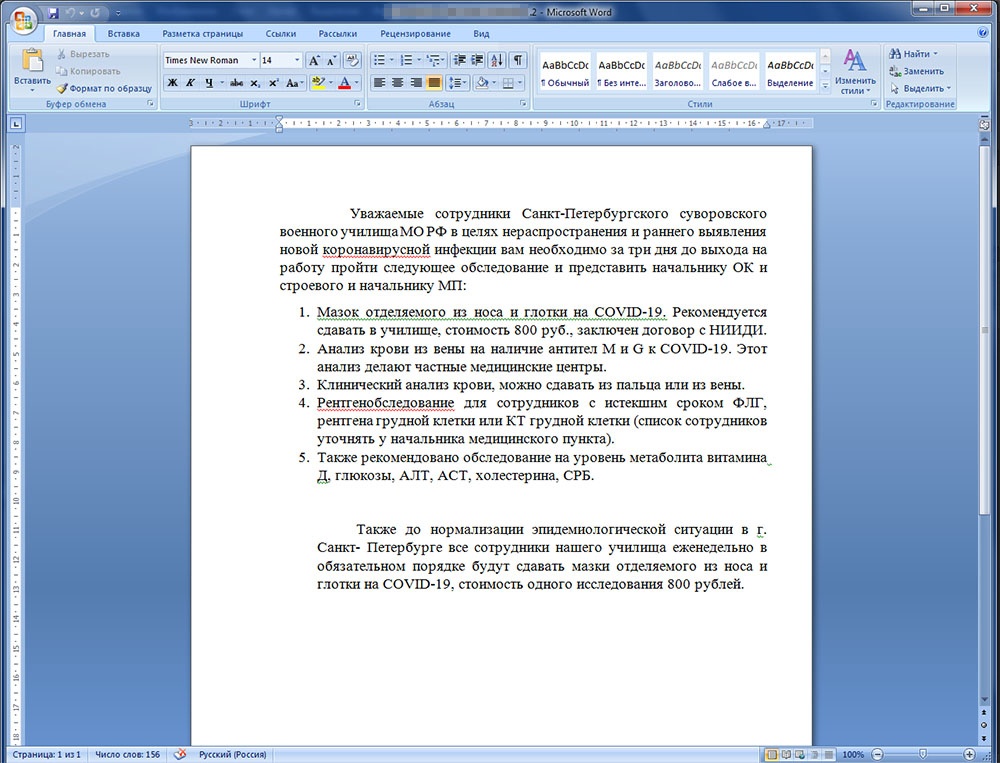
Task: Open the round Office button menu
Action: pyautogui.click(x=24, y=20)
